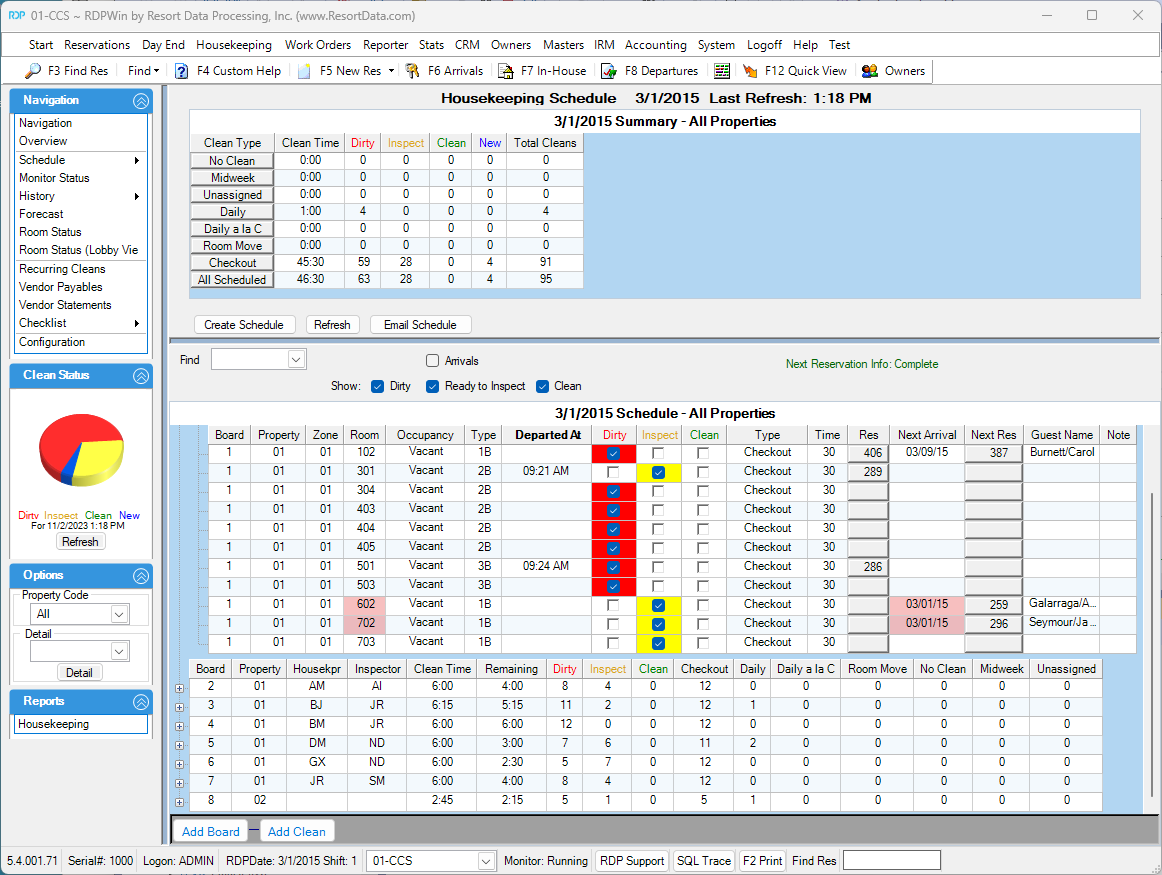Click the Detail button in Options
Image resolution: width=1162 pixels, height=875 pixels.
click(x=79, y=673)
